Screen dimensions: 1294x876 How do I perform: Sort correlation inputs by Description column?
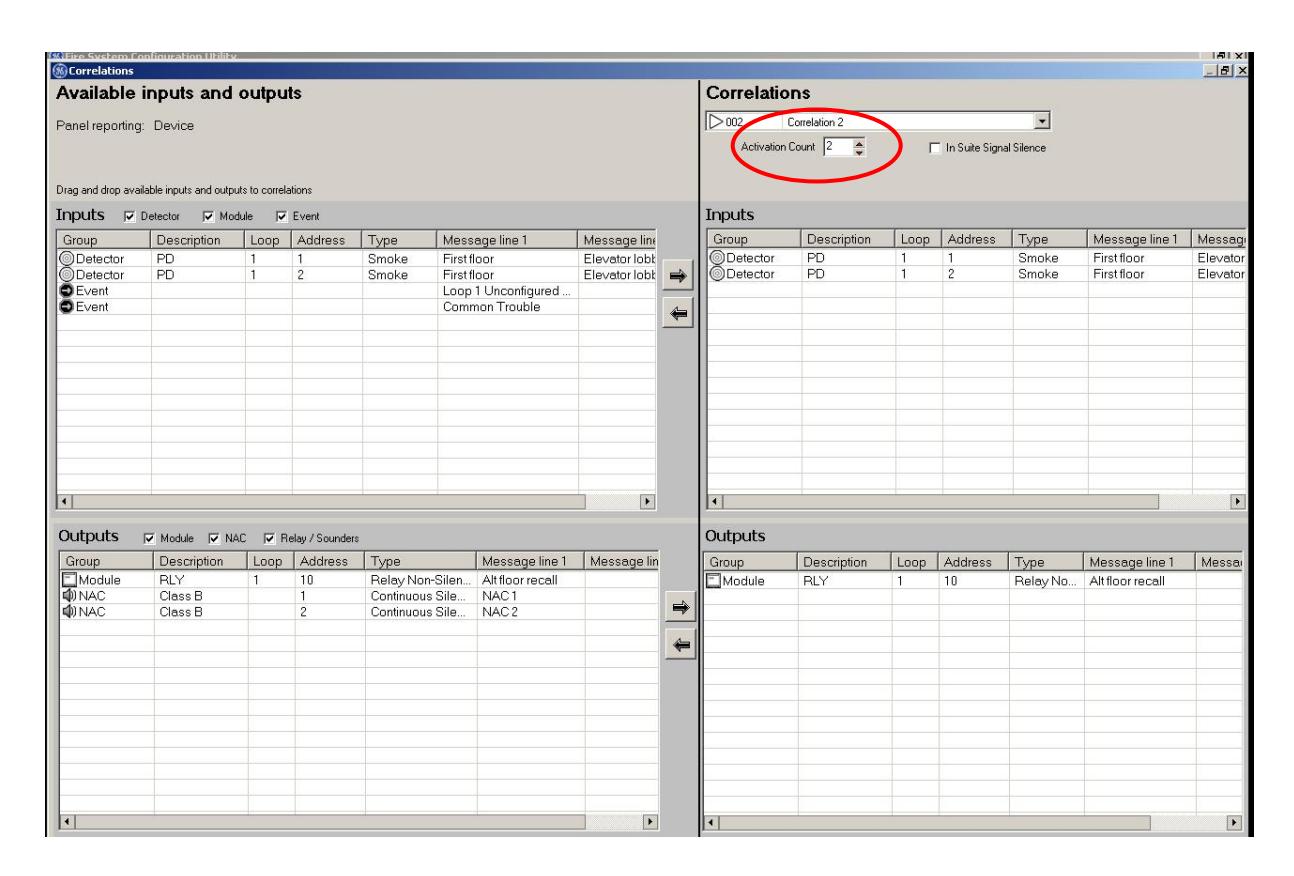[848, 241]
